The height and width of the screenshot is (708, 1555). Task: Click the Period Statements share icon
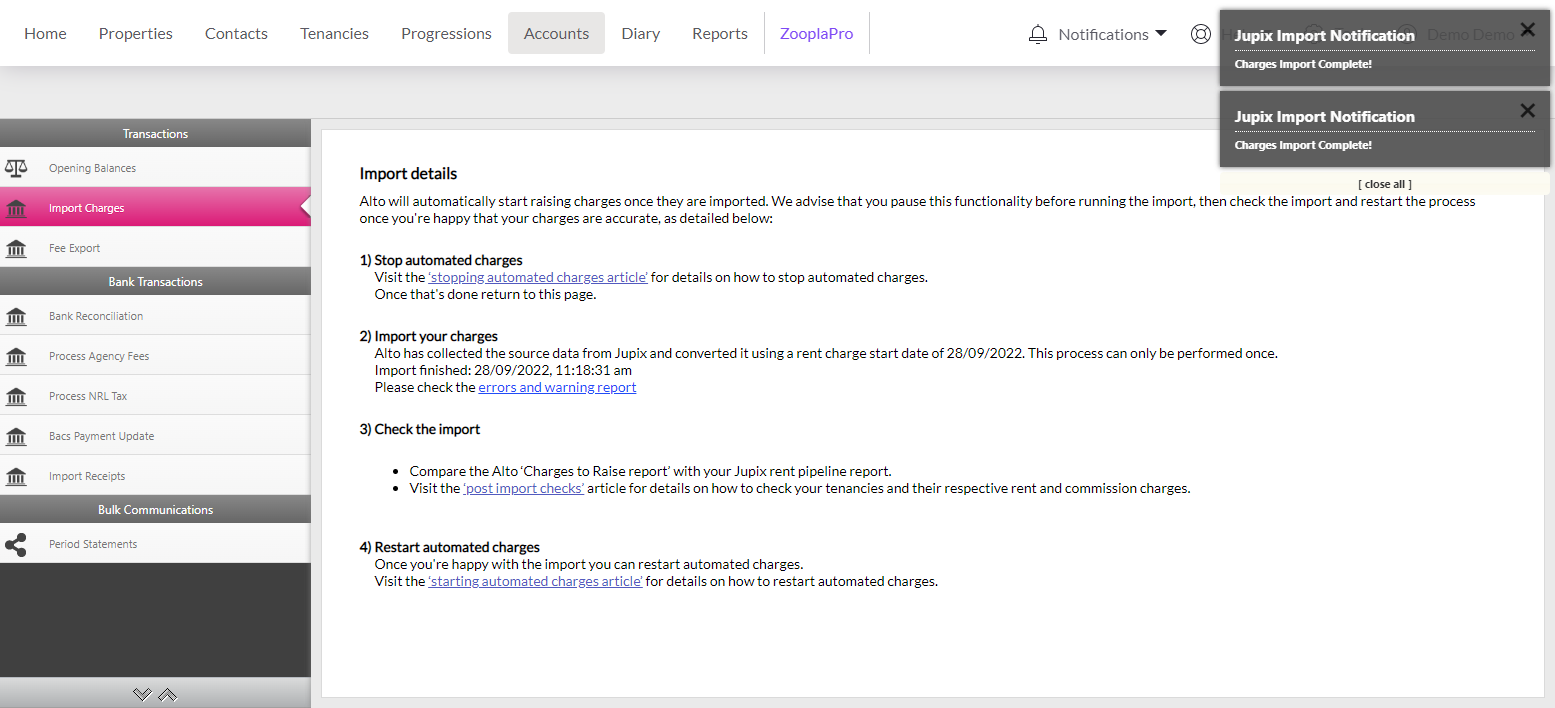pos(16,544)
